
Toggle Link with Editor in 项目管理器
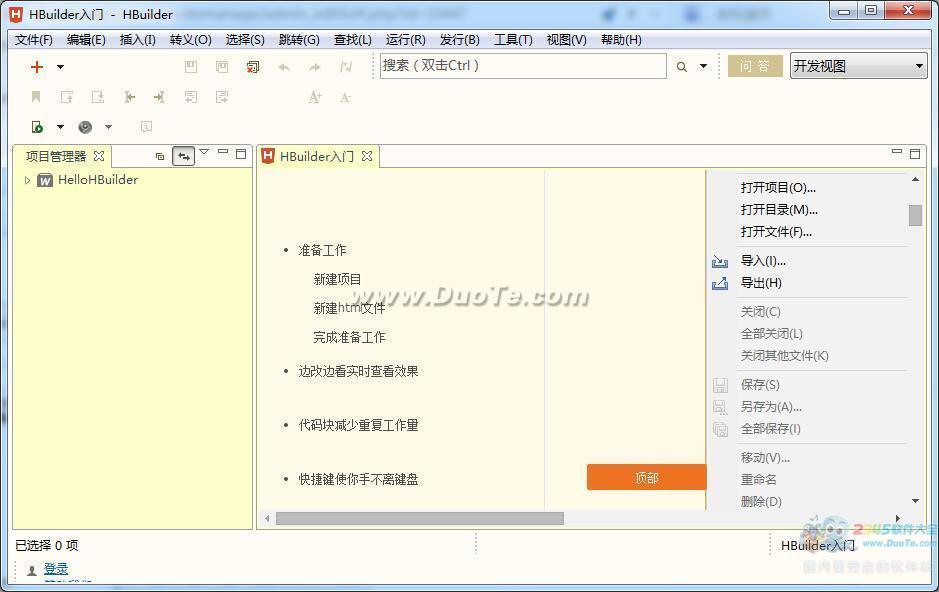183,156
